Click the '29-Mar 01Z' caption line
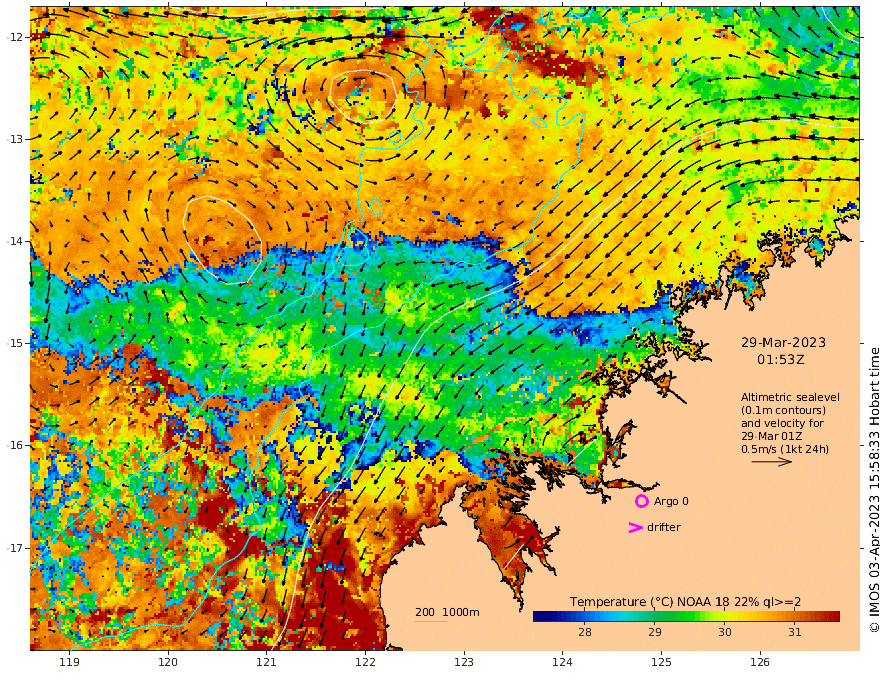880x680 pixels. (x=771, y=436)
